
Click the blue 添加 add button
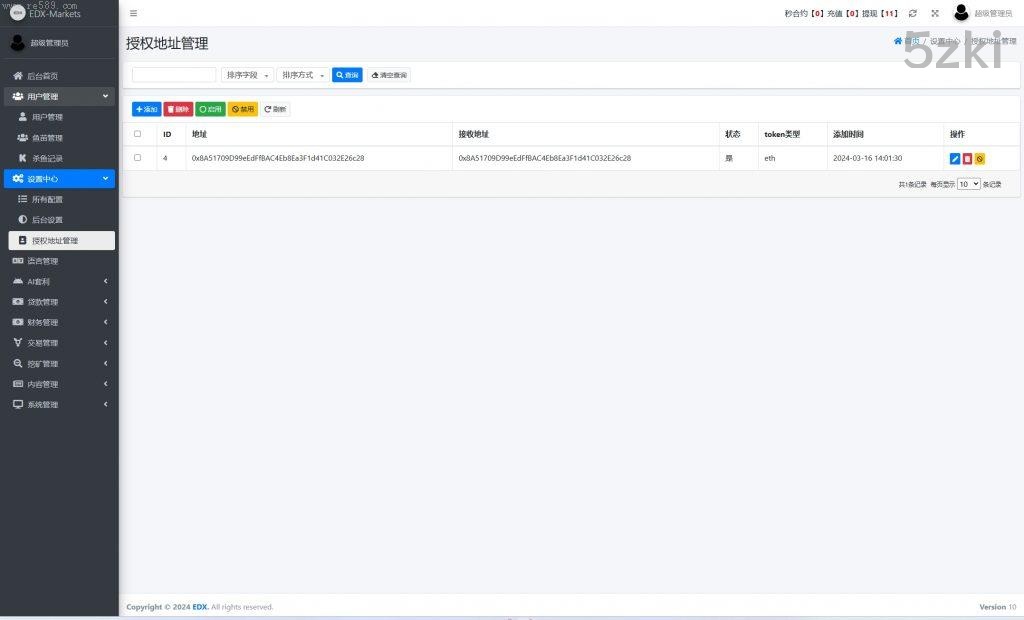146,109
